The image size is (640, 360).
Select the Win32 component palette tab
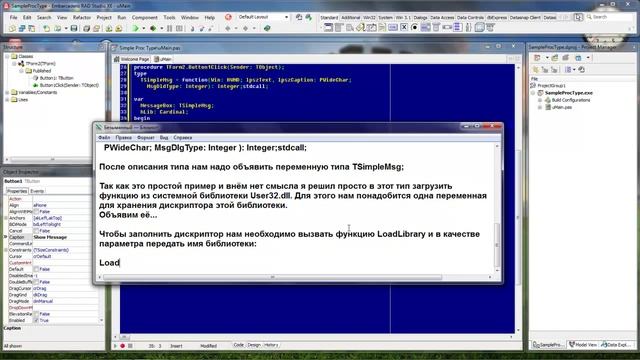tap(369, 18)
